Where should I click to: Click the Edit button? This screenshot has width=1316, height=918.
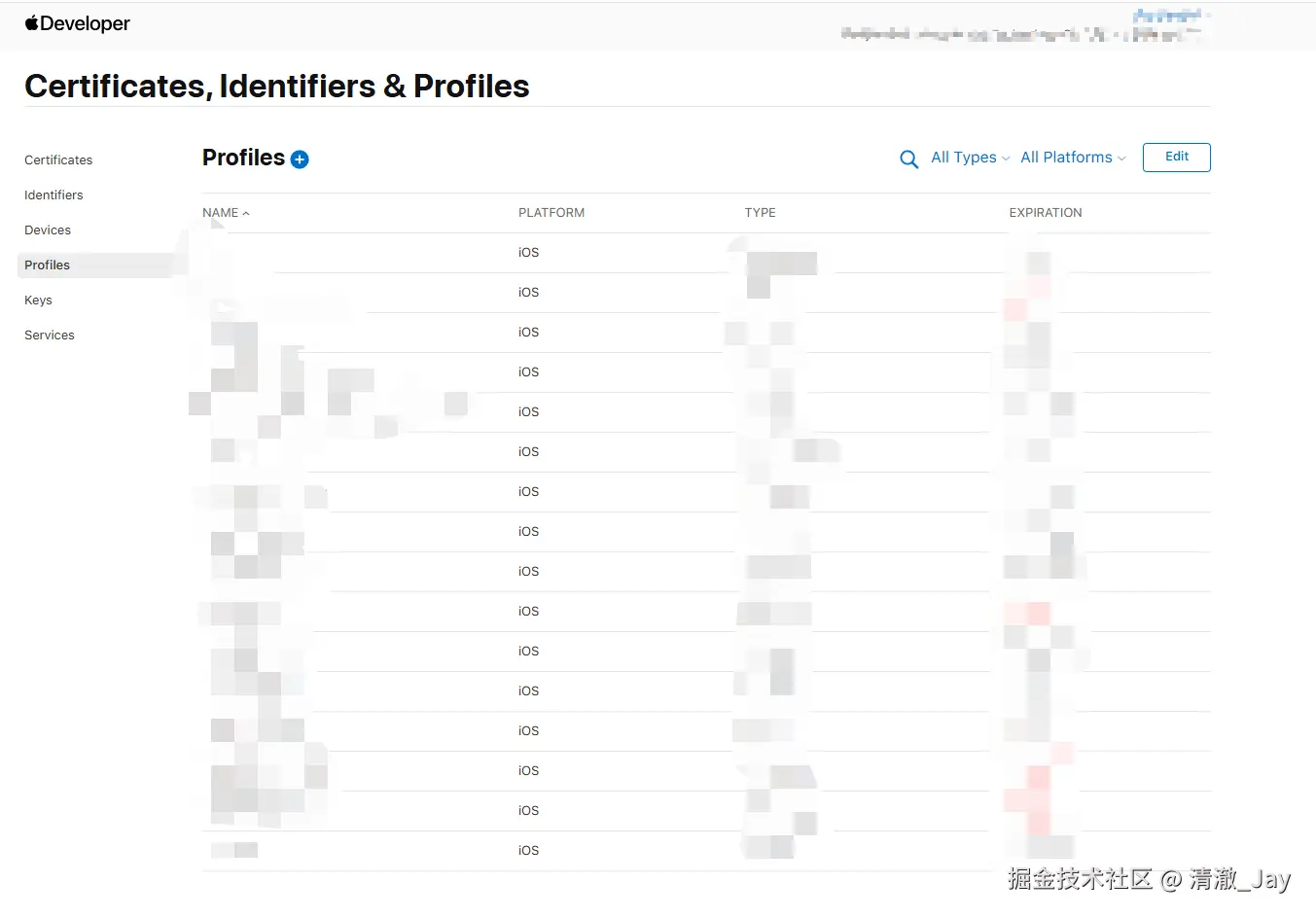tap(1177, 158)
